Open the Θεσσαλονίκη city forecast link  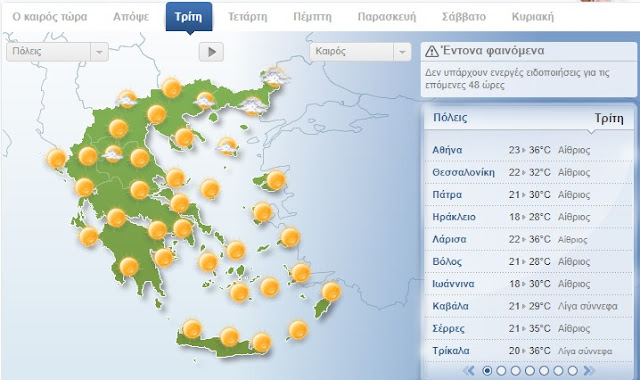click(463, 172)
